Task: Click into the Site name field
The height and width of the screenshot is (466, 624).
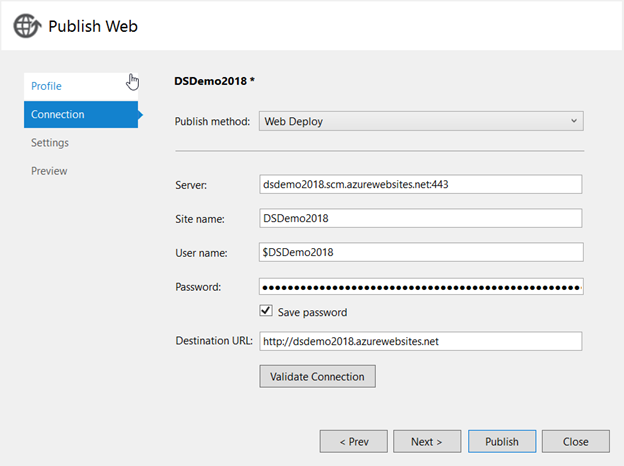Action: [x=421, y=218]
